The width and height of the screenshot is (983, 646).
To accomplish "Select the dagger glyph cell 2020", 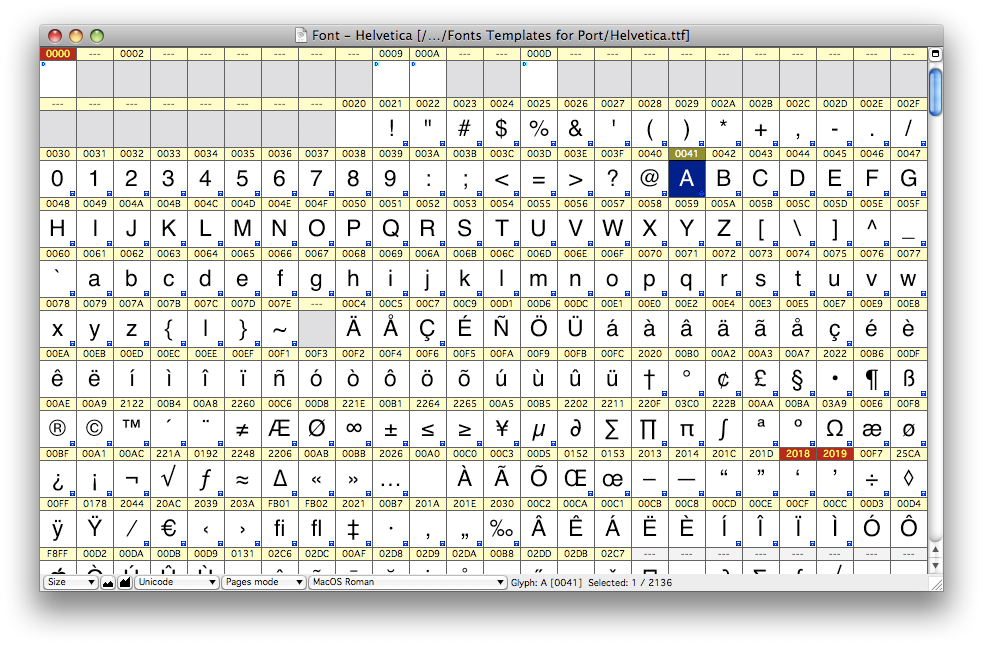I will coord(649,378).
